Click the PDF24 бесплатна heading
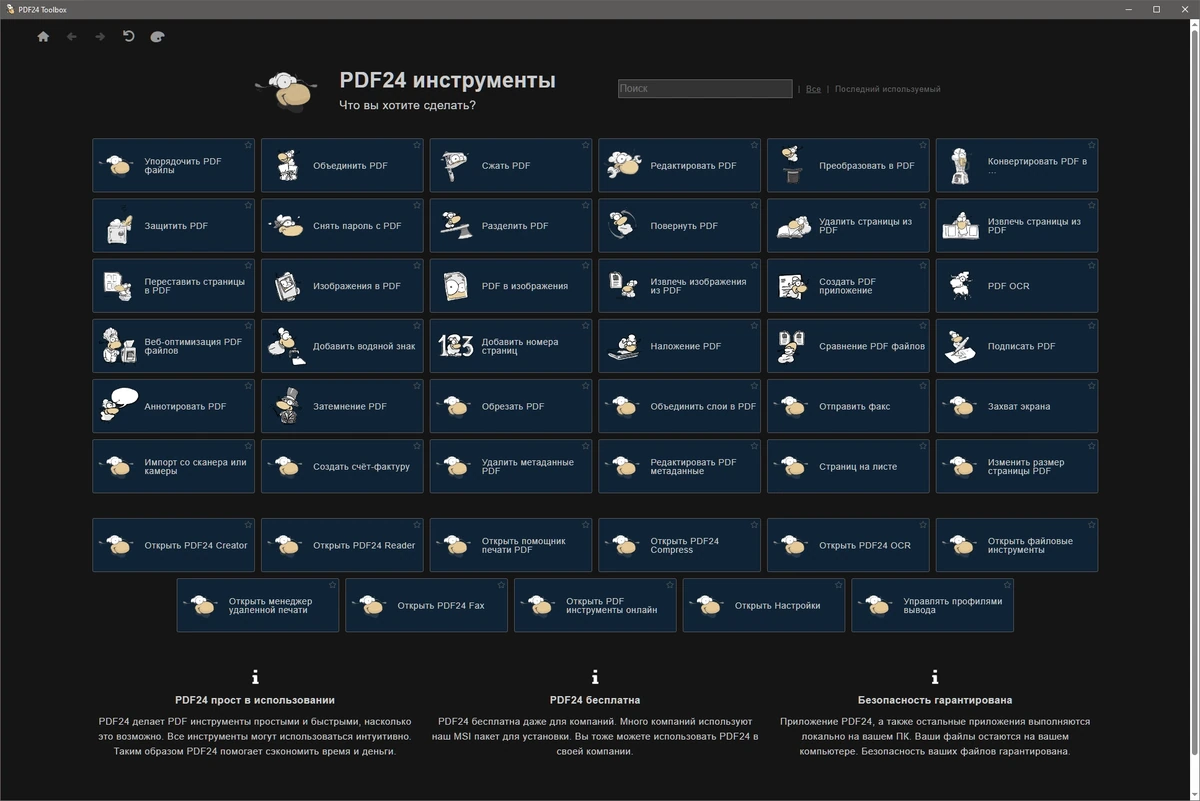This screenshot has height=801, width=1200. 595,700
